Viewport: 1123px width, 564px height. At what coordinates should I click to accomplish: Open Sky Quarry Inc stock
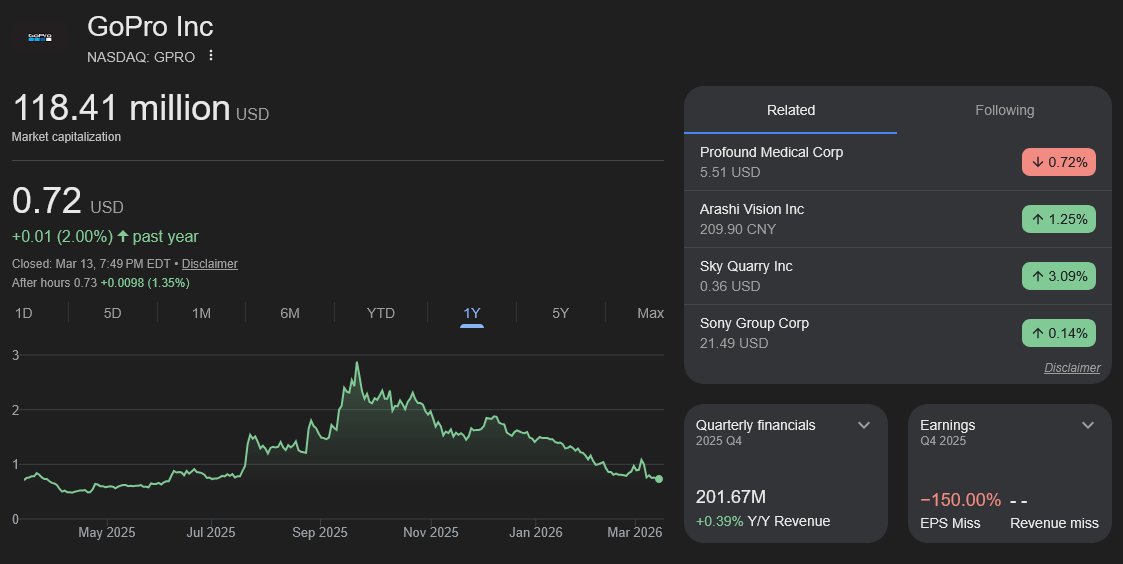897,276
